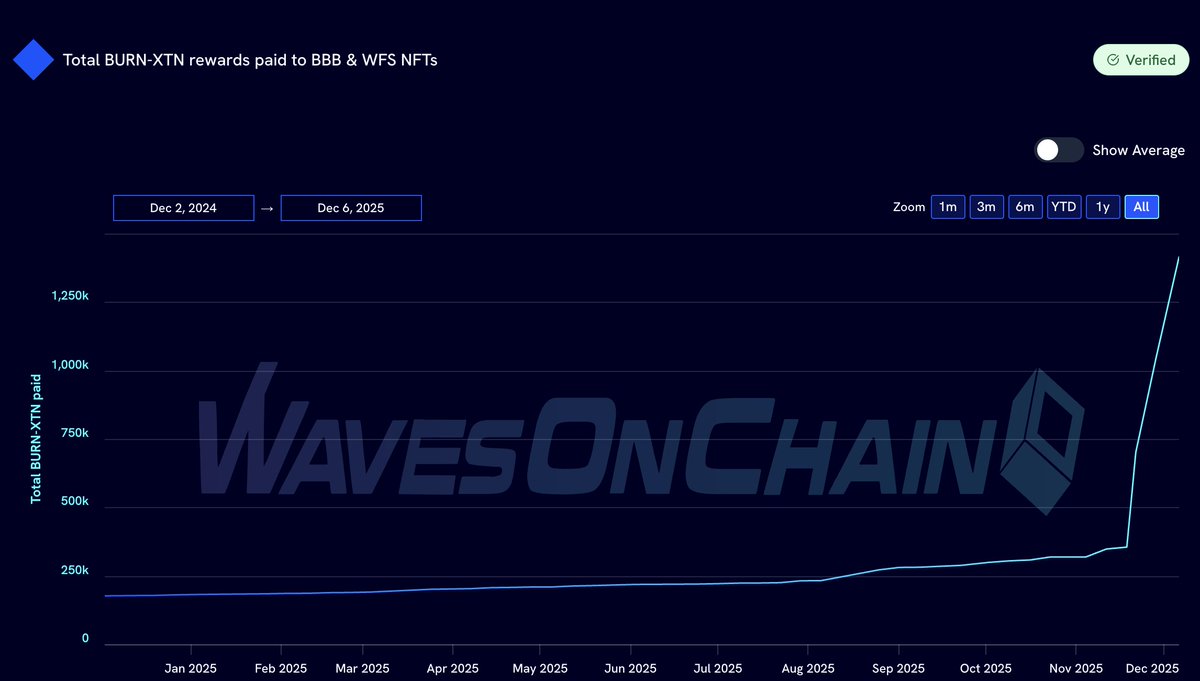The height and width of the screenshot is (681, 1200).
Task: Click the Verified badge
Action: (x=1141, y=60)
